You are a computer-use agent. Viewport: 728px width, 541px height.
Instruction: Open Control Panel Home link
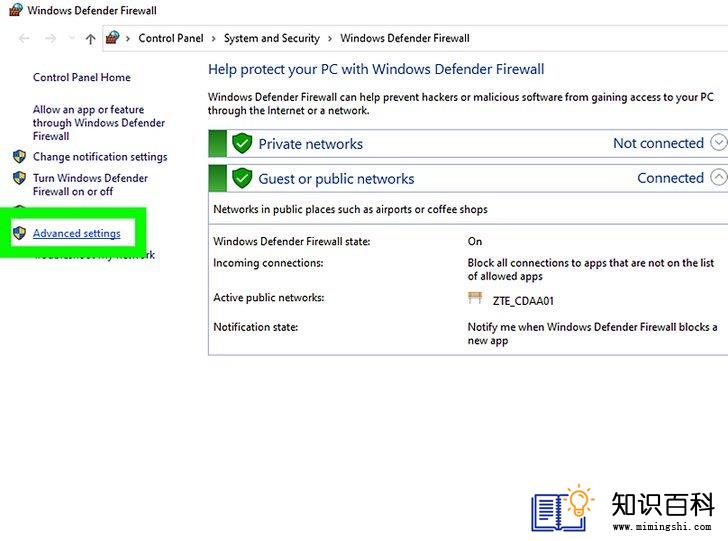(x=82, y=77)
